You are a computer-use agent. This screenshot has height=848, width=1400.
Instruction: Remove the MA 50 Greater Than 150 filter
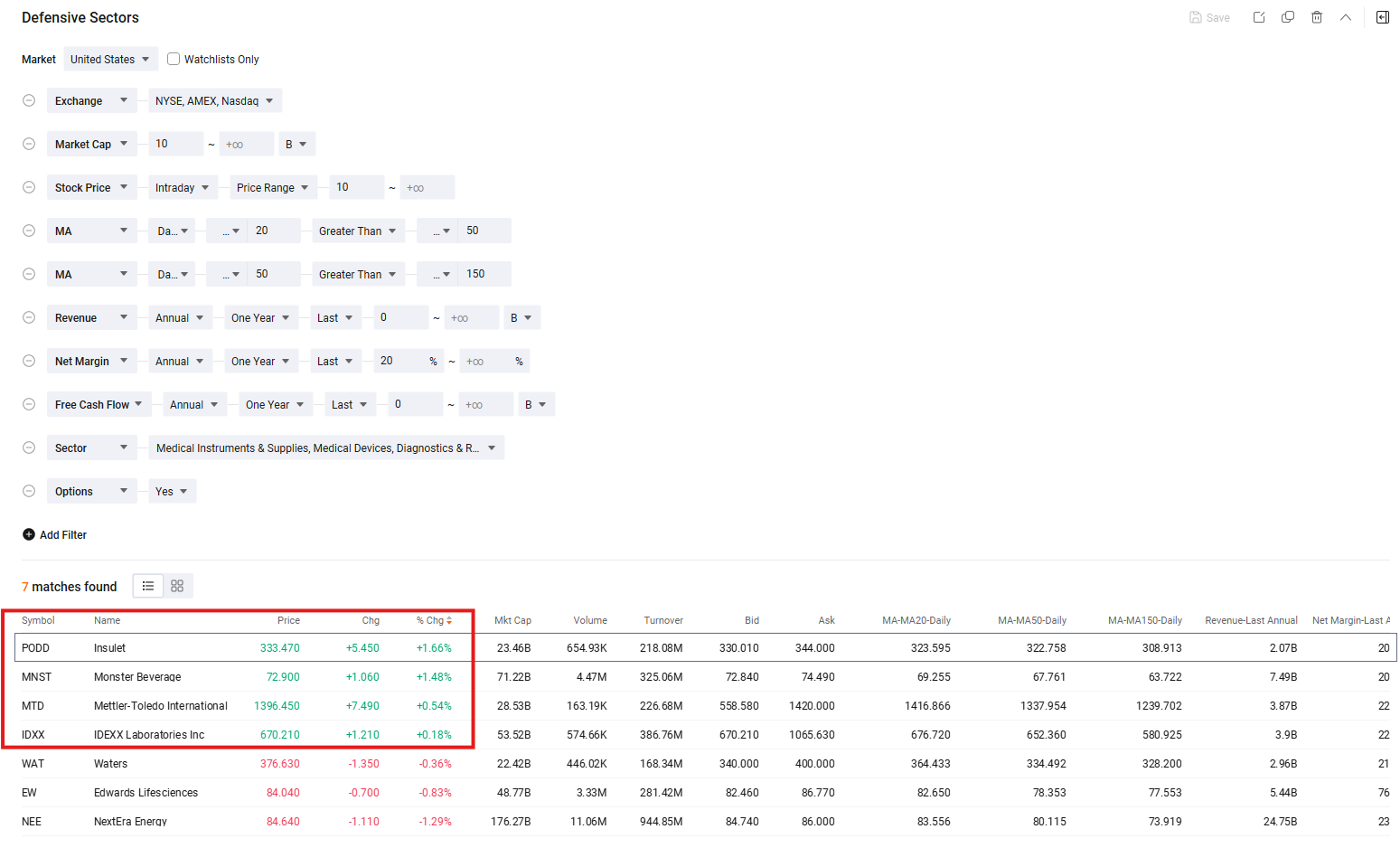pyautogui.click(x=29, y=274)
